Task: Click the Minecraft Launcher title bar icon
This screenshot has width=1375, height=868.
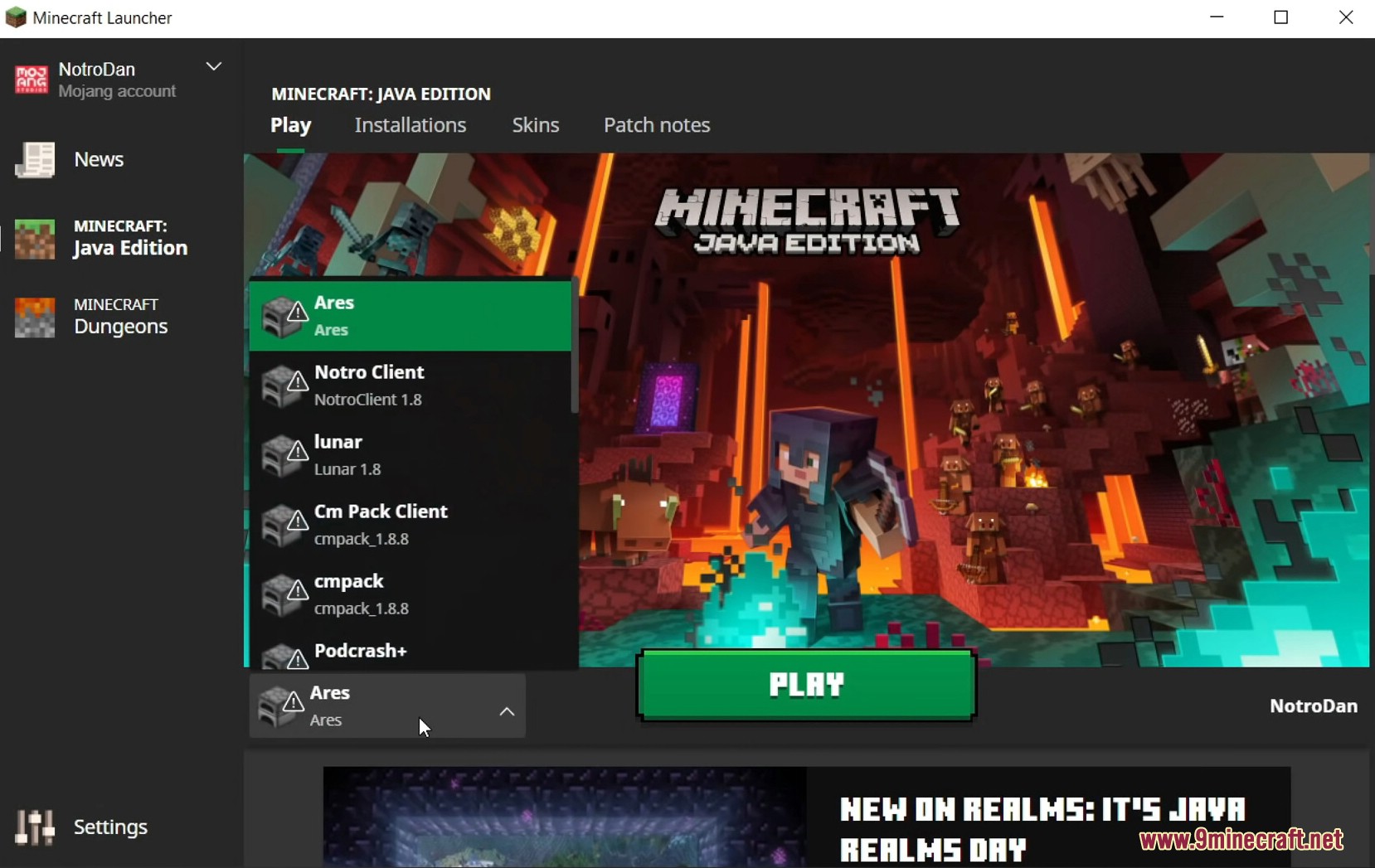Action: click(16, 17)
